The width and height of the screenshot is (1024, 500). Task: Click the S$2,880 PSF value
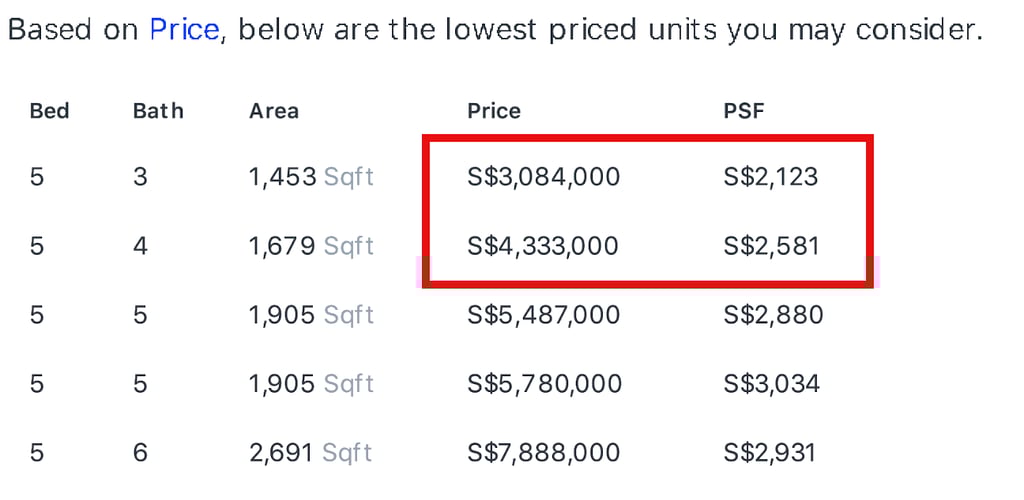pyautogui.click(x=773, y=316)
